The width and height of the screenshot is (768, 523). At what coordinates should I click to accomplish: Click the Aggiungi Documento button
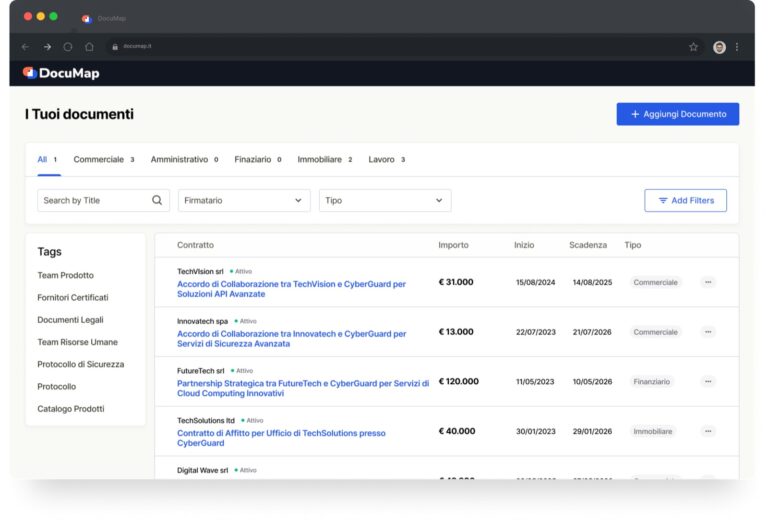click(x=677, y=114)
